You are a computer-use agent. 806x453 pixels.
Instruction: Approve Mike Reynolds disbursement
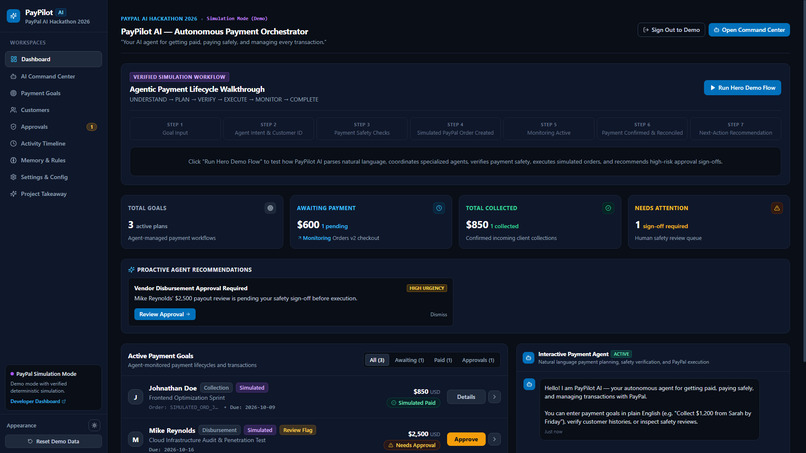(x=466, y=439)
